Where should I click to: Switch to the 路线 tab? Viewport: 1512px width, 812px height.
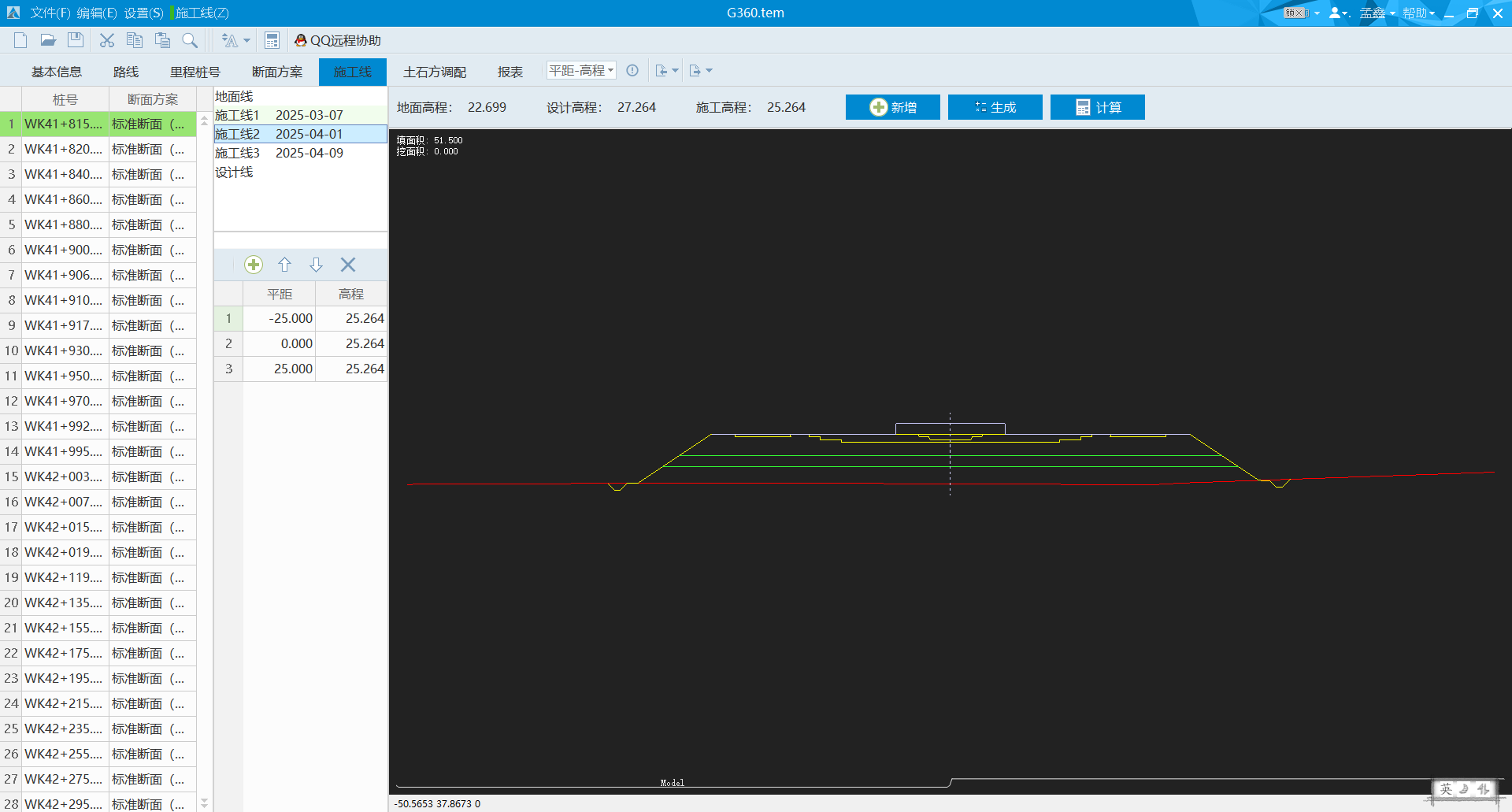[x=126, y=72]
